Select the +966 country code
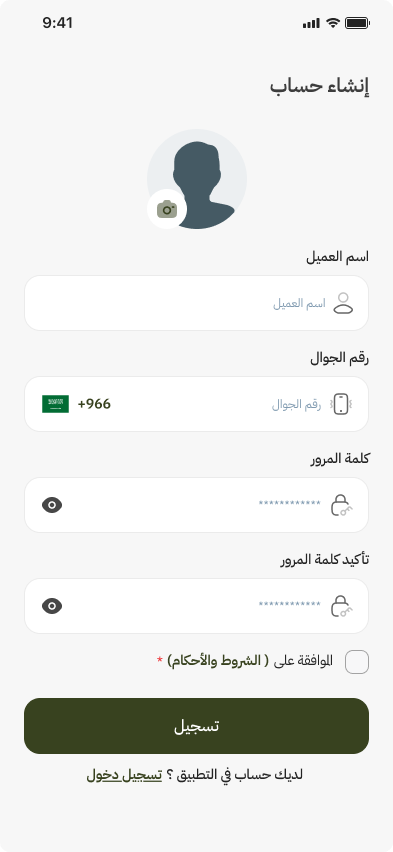393x852 pixels. click(x=94, y=404)
